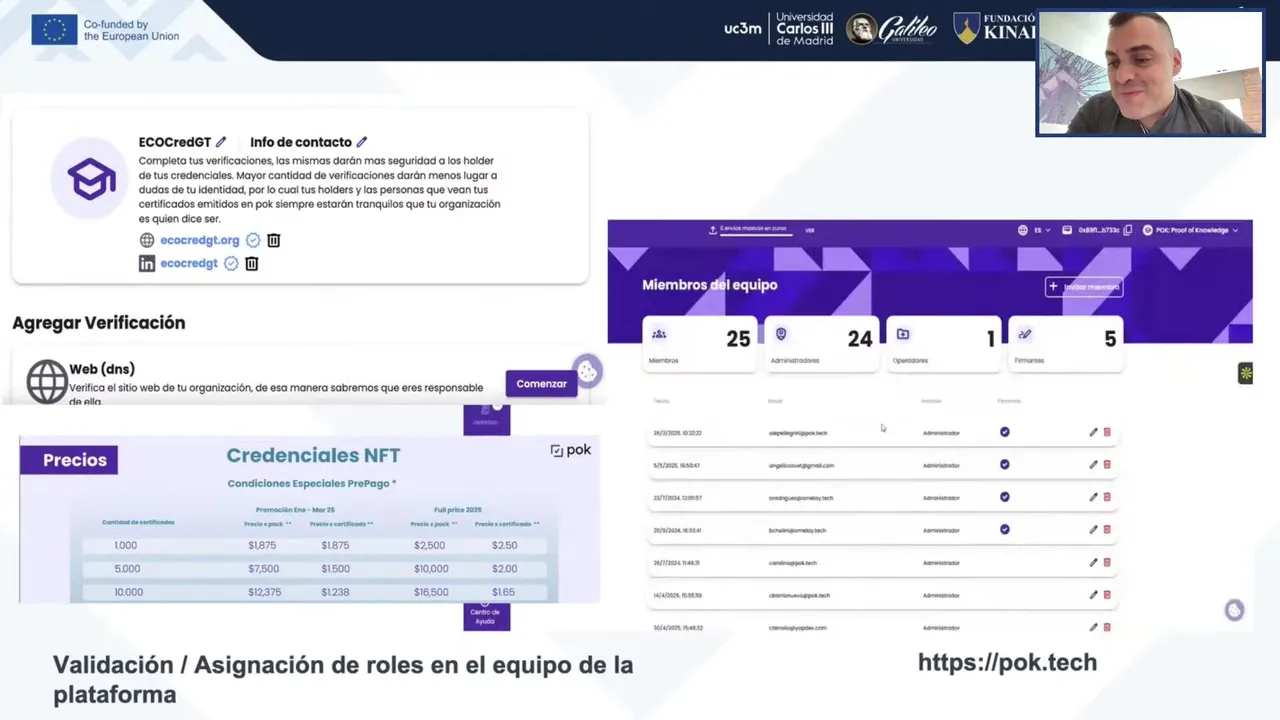The height and width of the screenshot is (720, 1280).
Task: Click the verified badge beside ecocredgt.org
Action: pyautogui.click(x=253, y=240)
